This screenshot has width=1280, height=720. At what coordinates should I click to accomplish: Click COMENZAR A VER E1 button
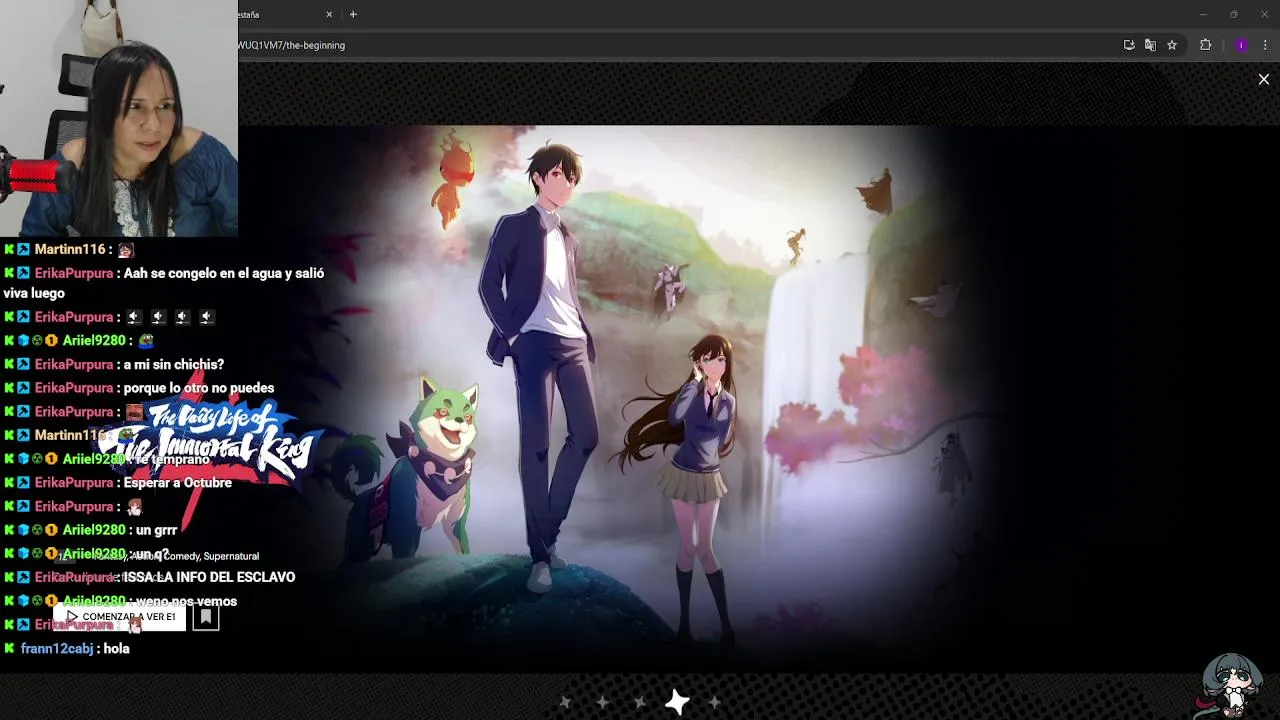click(x=120, y=617)
